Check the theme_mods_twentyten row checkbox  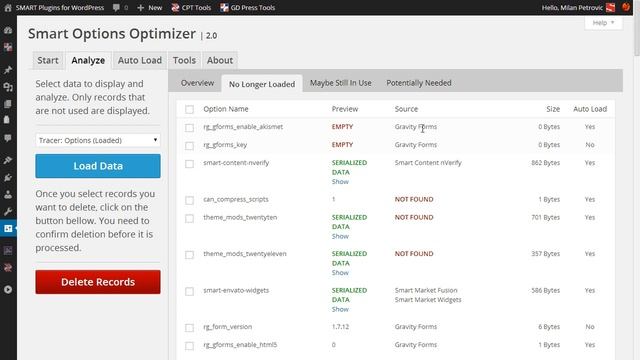tap(189, 218)
